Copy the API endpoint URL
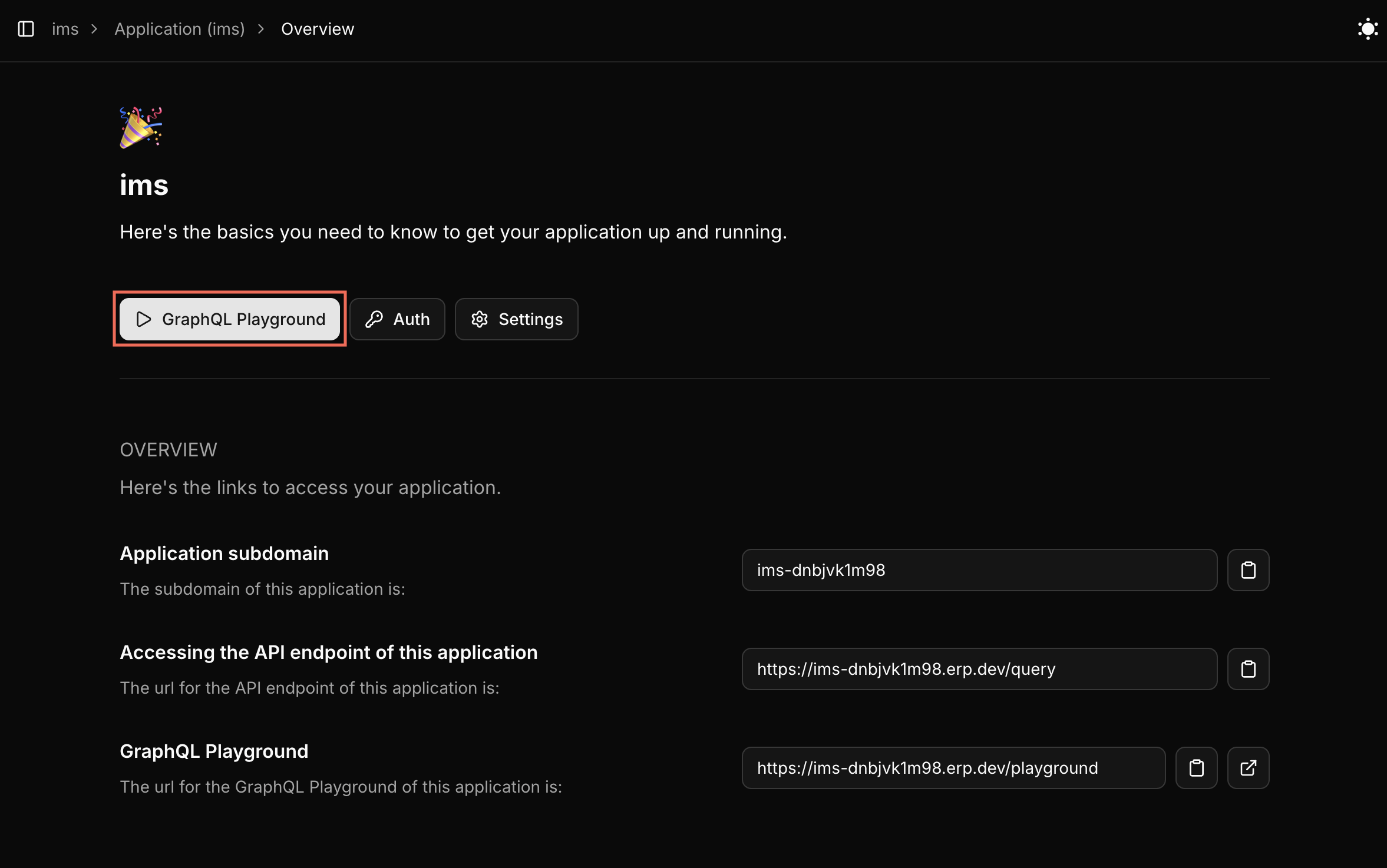Screen dimensions: 1387x868 coord(1248,669)
